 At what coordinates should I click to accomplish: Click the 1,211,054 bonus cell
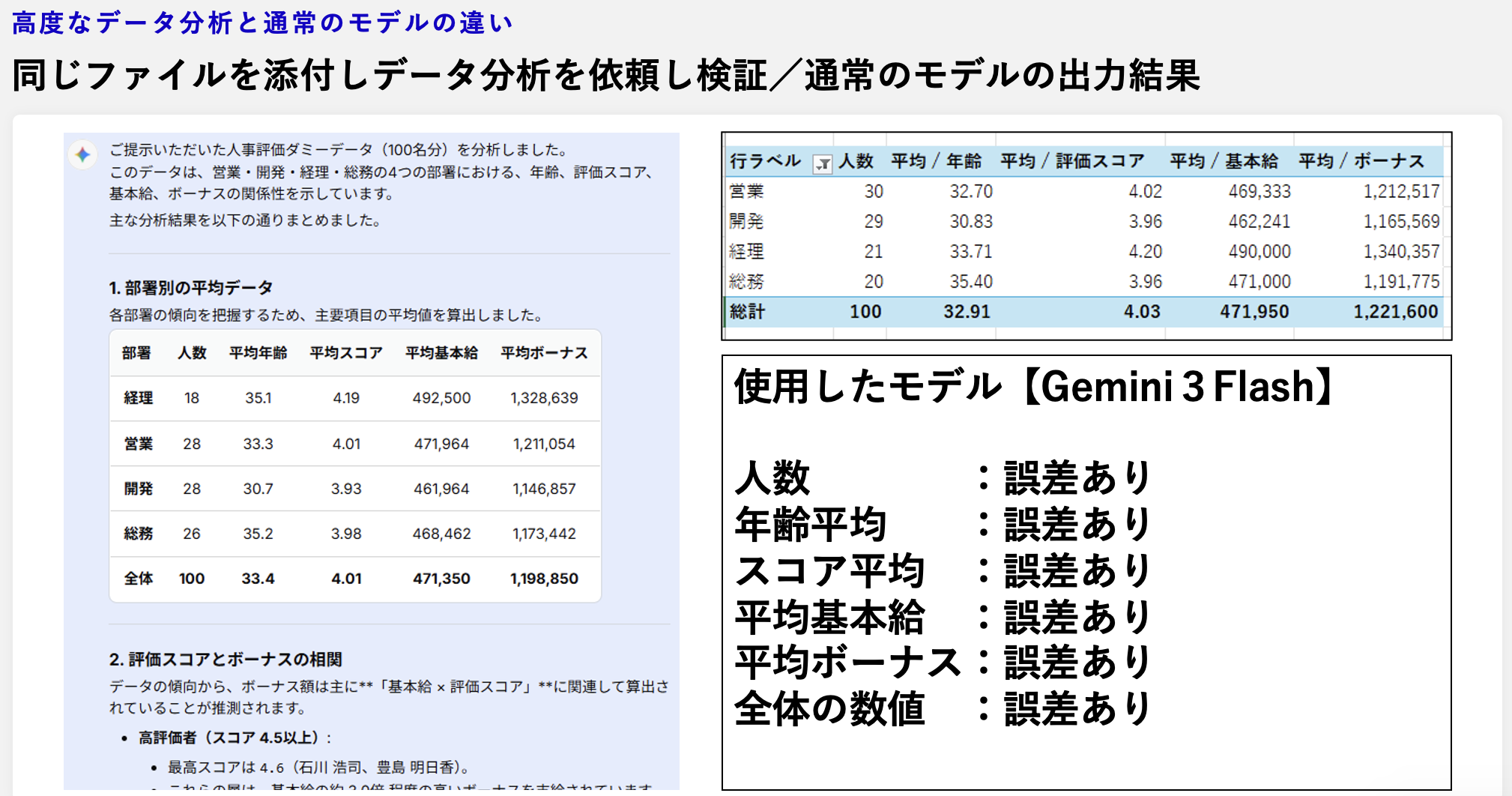[544, 444]
